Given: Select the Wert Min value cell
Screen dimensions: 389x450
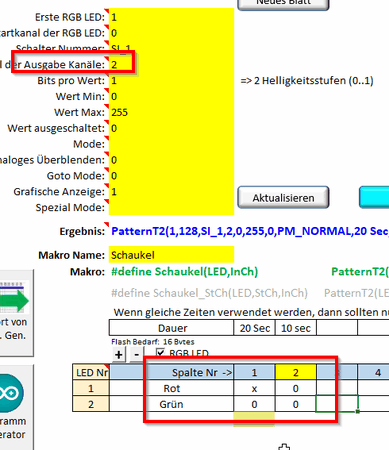Looking at the screenshot, I should coord(171,96).
